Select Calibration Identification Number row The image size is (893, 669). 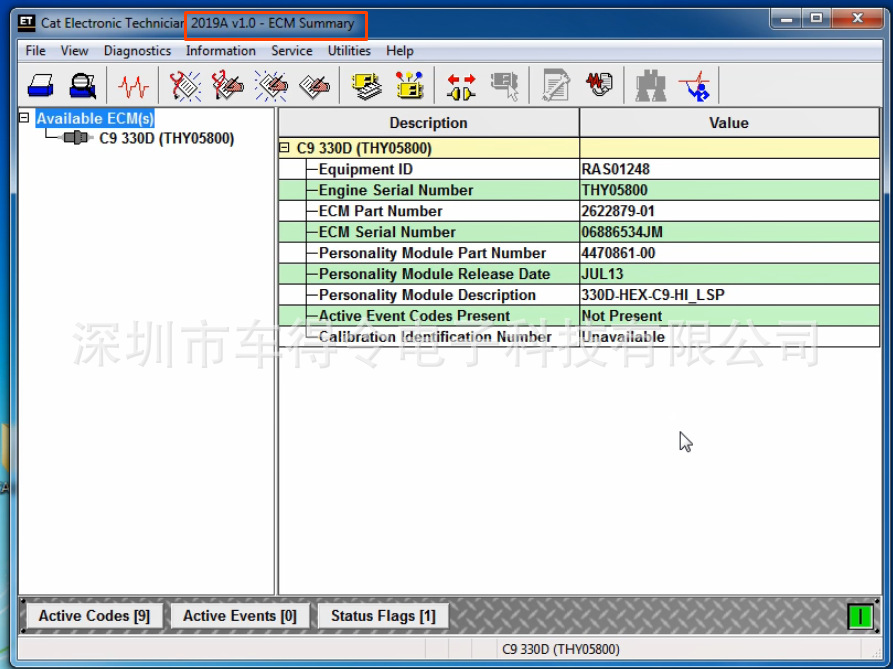(579, 337)
